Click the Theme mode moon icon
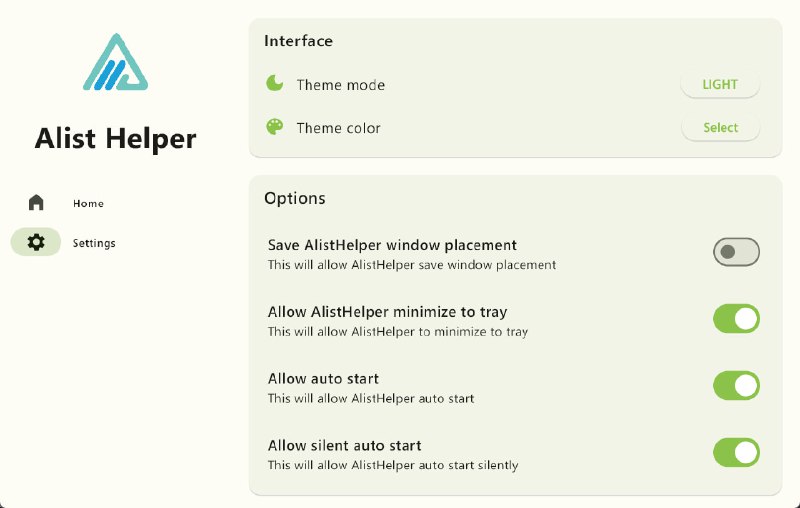Image resolution: width=800 pixels, height=508 pixels. 275,84
